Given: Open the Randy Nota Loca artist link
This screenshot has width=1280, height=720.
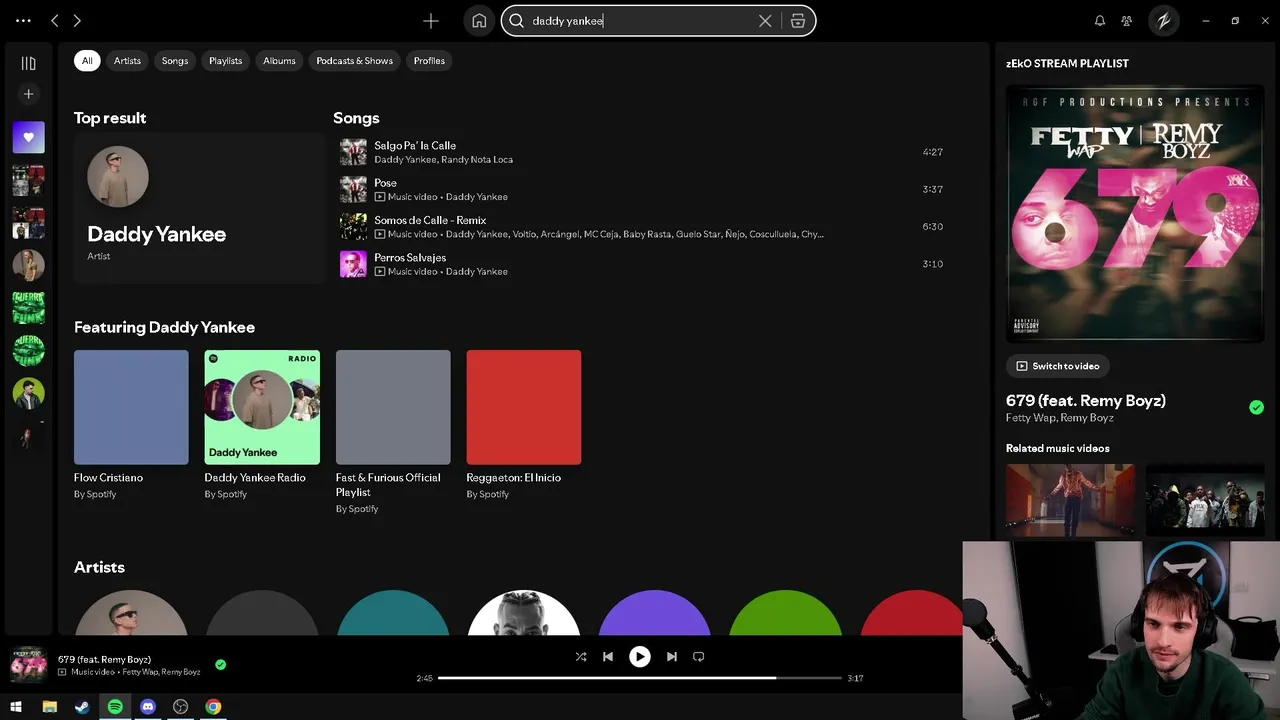Looking at the screenshot, I should 477,160.
